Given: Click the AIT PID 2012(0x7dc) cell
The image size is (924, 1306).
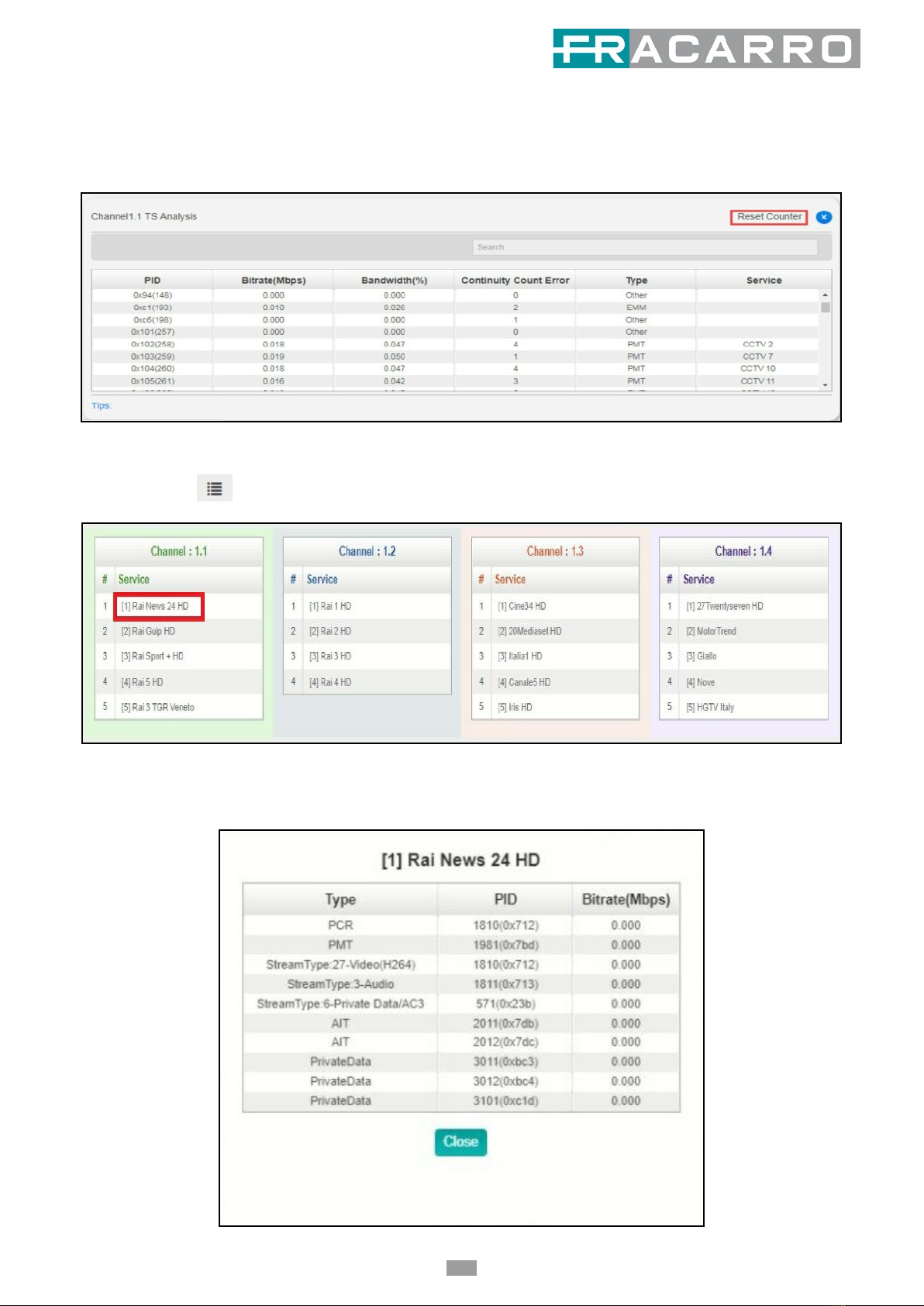Looking at the screenshot, I should [505, 1042].
